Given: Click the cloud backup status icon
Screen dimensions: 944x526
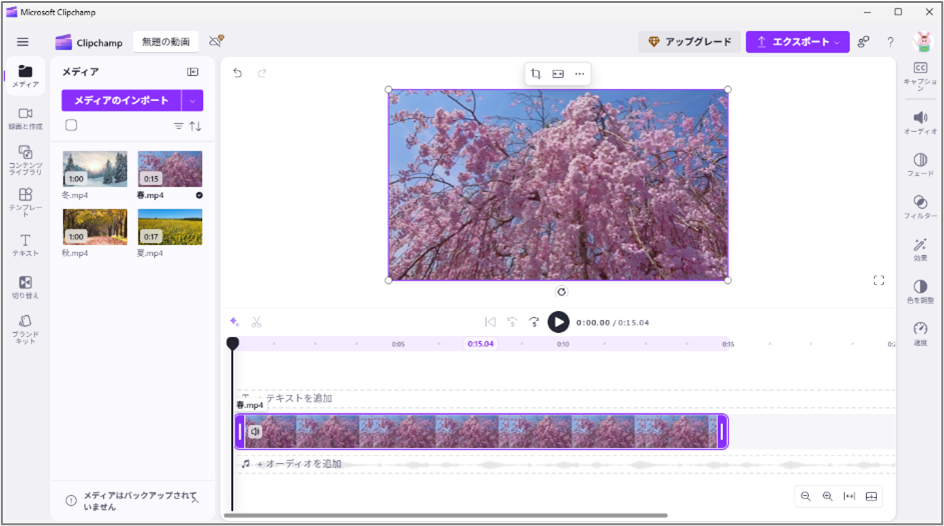Looking at the screenshot, I should (x=216, y=41).
